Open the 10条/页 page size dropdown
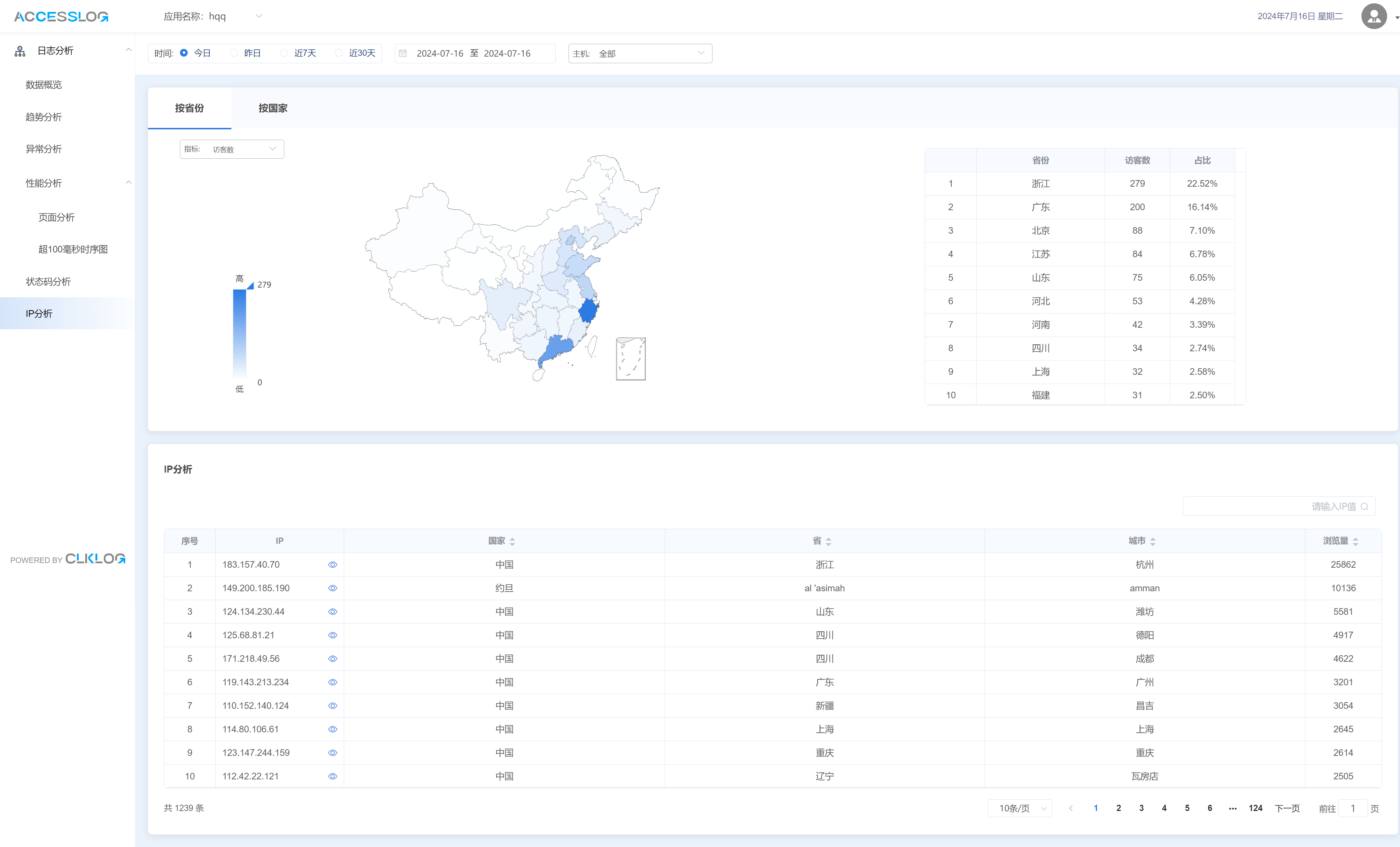Screen dimensions: 1400x847 tap(1019, 808)
